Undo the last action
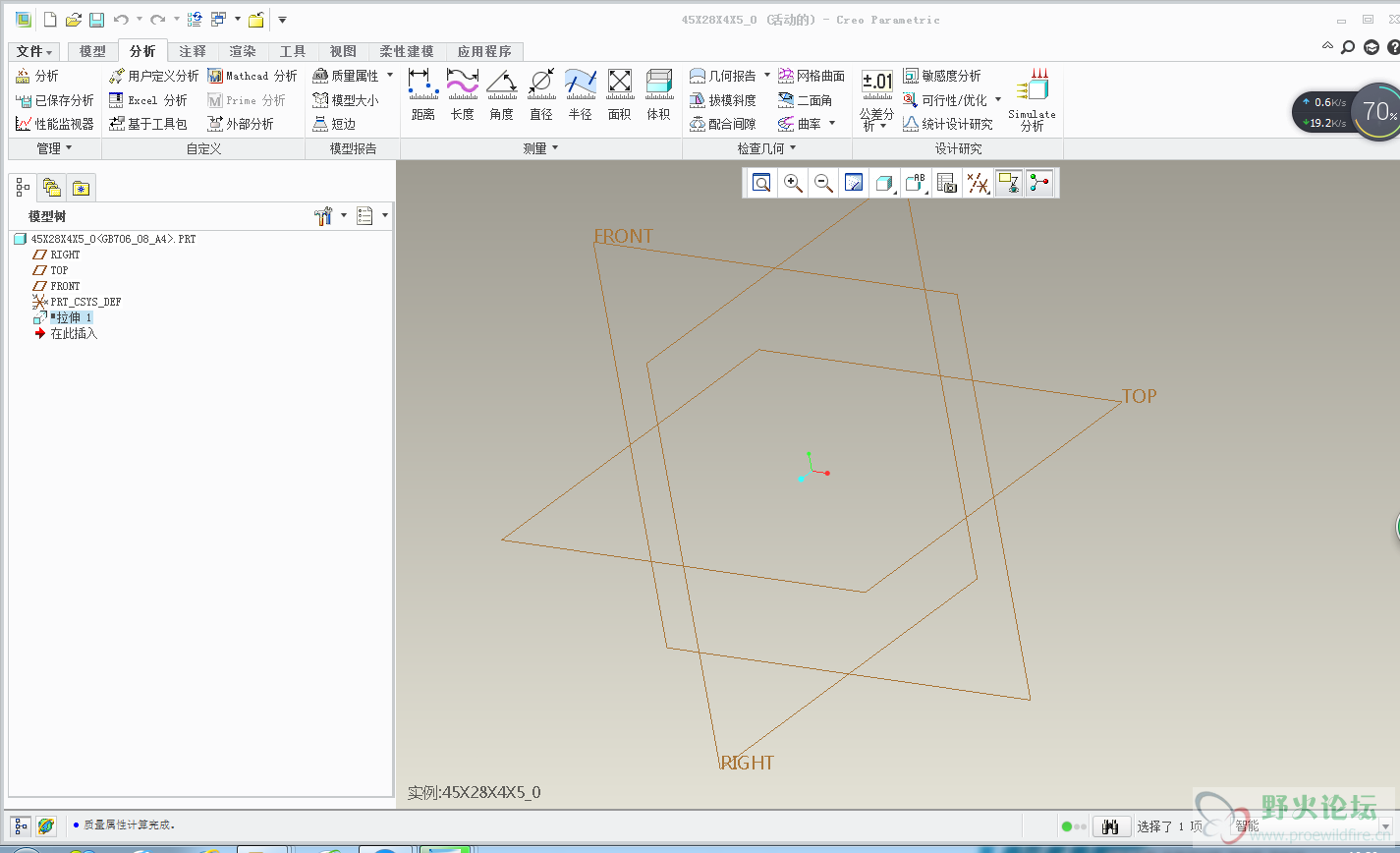1400x853 pixels. (121, 20)
